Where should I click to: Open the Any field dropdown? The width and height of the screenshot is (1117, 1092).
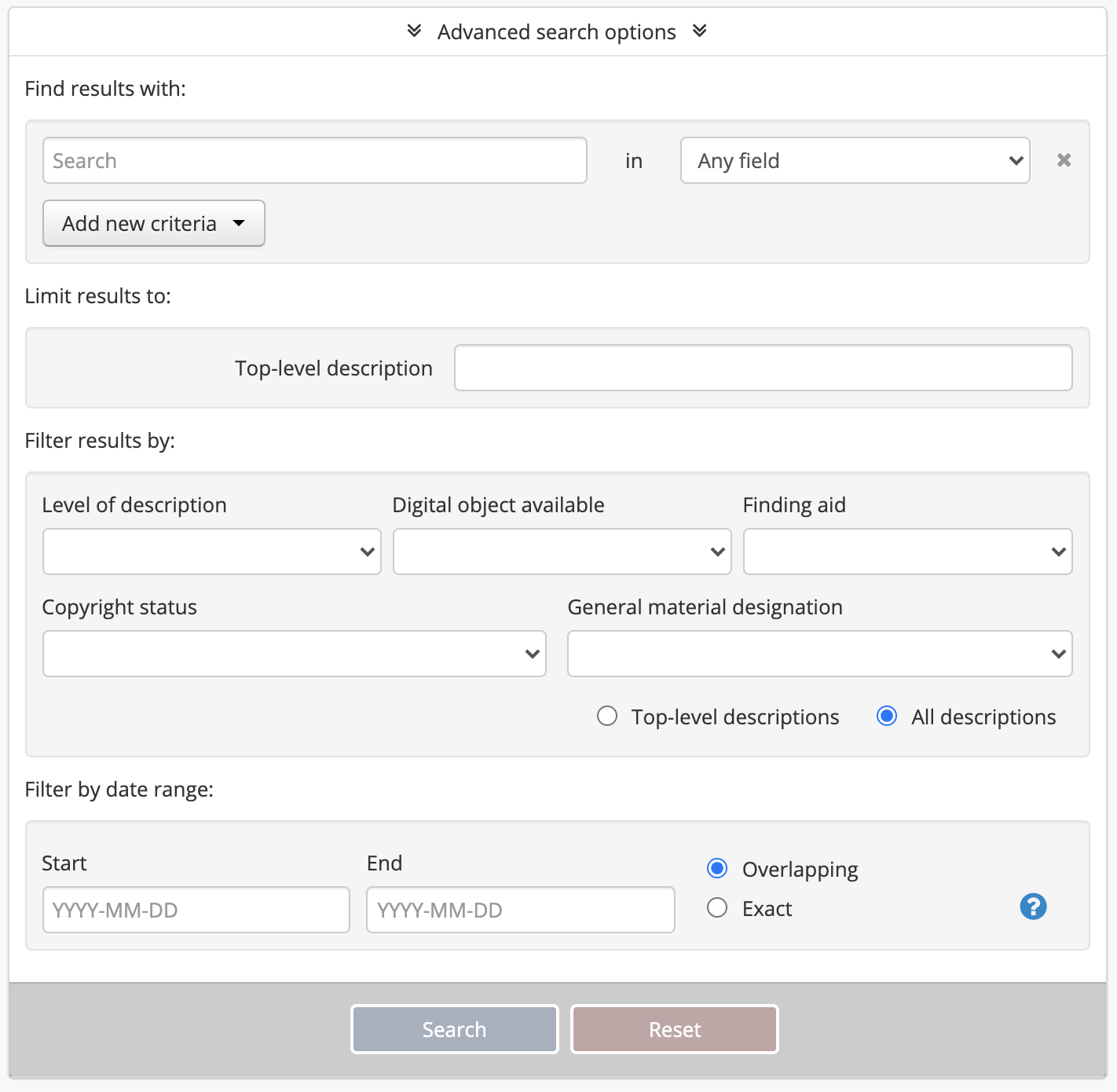(x=855, y=160)
